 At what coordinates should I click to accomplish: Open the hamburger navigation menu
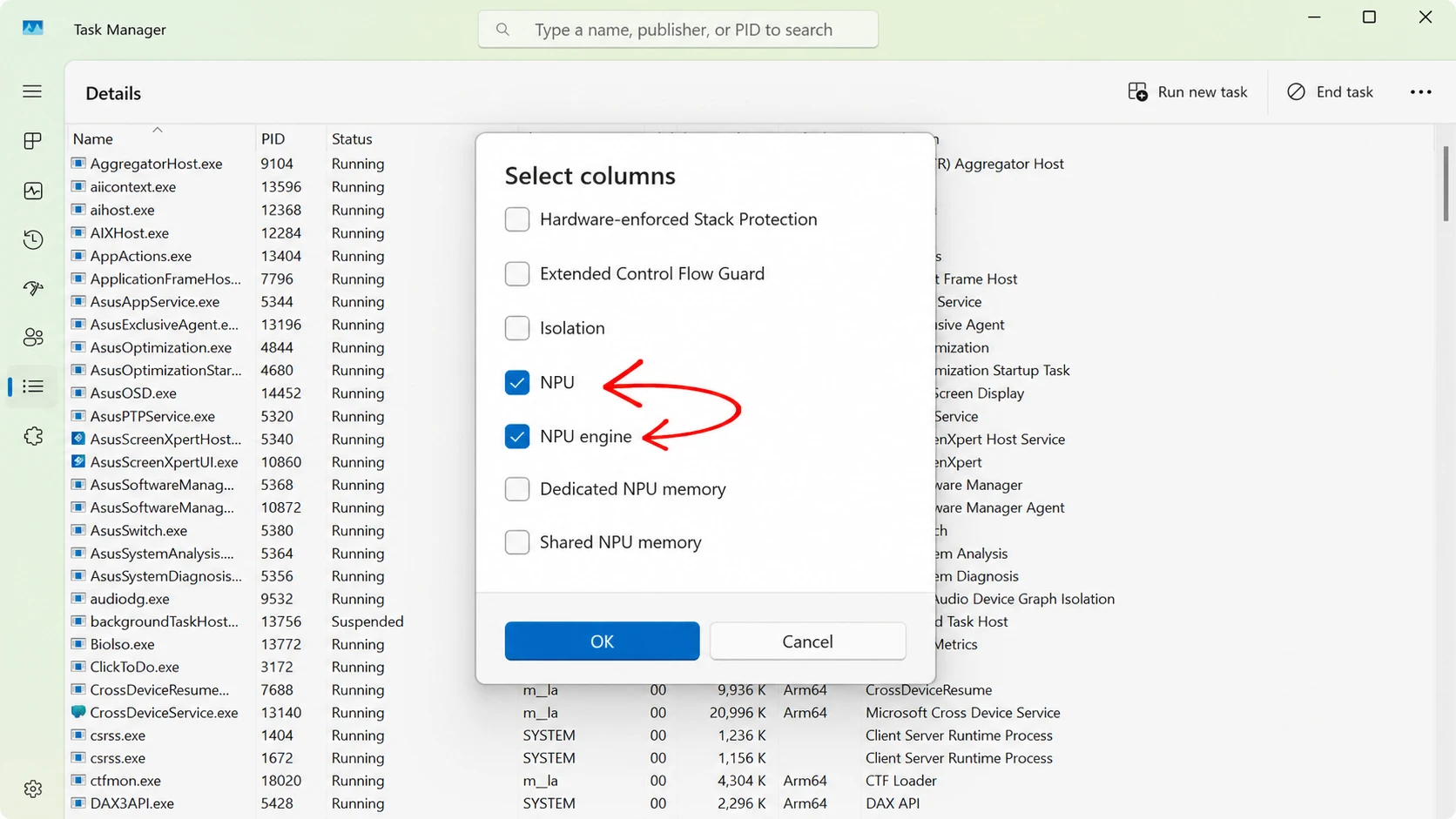[x=32, y=91]
